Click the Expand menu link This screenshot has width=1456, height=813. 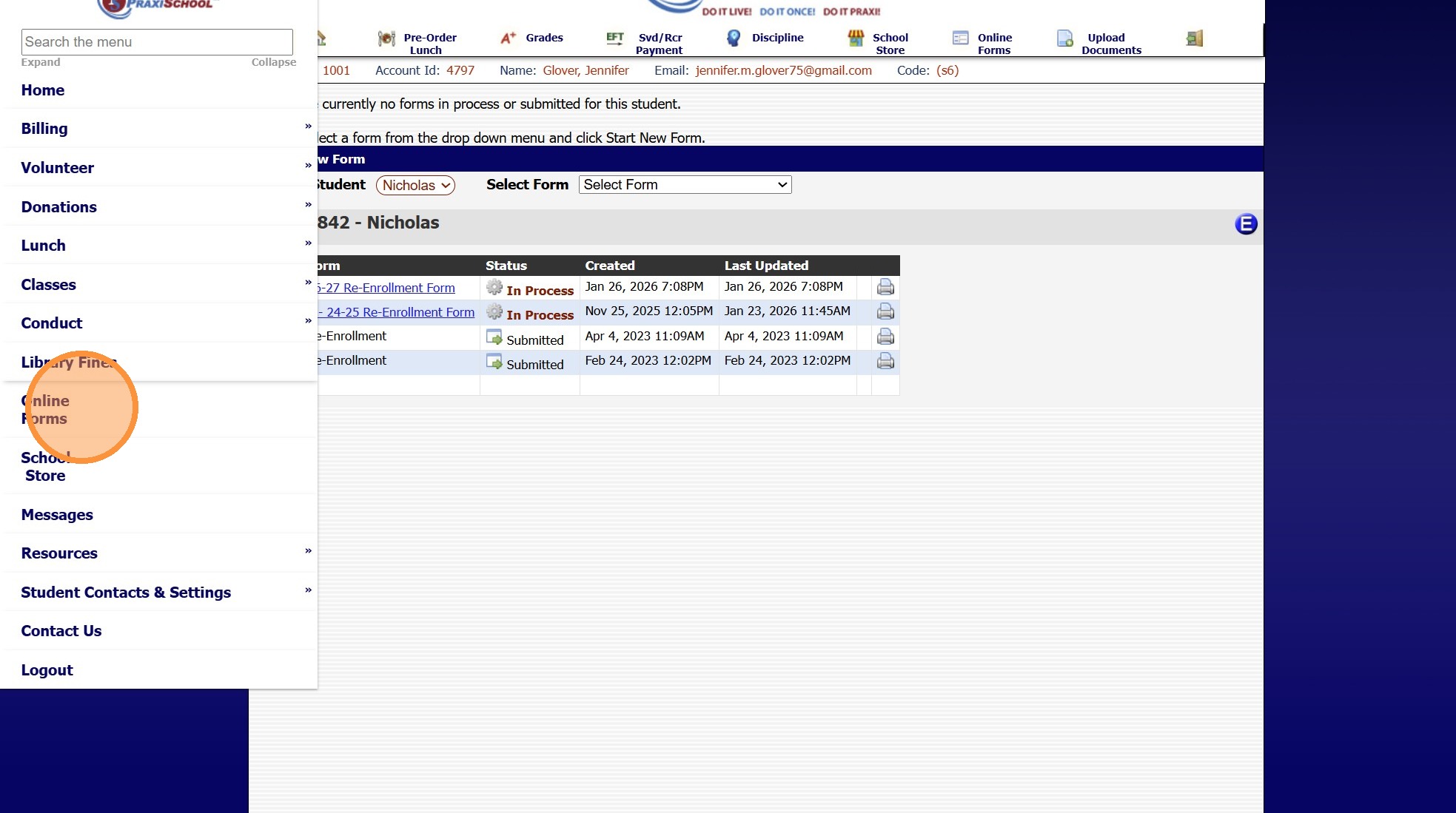pos(40,62)
